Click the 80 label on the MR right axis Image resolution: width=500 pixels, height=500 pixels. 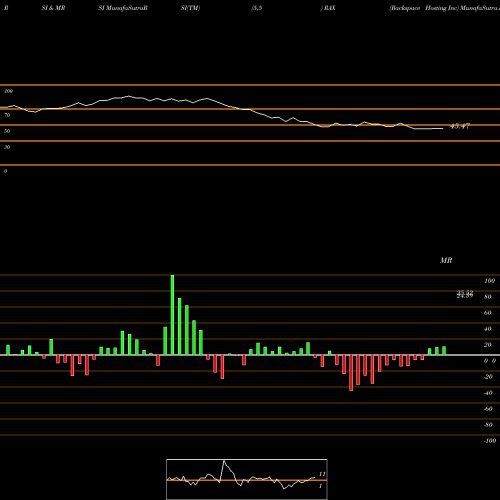click(x=488, y=297)
